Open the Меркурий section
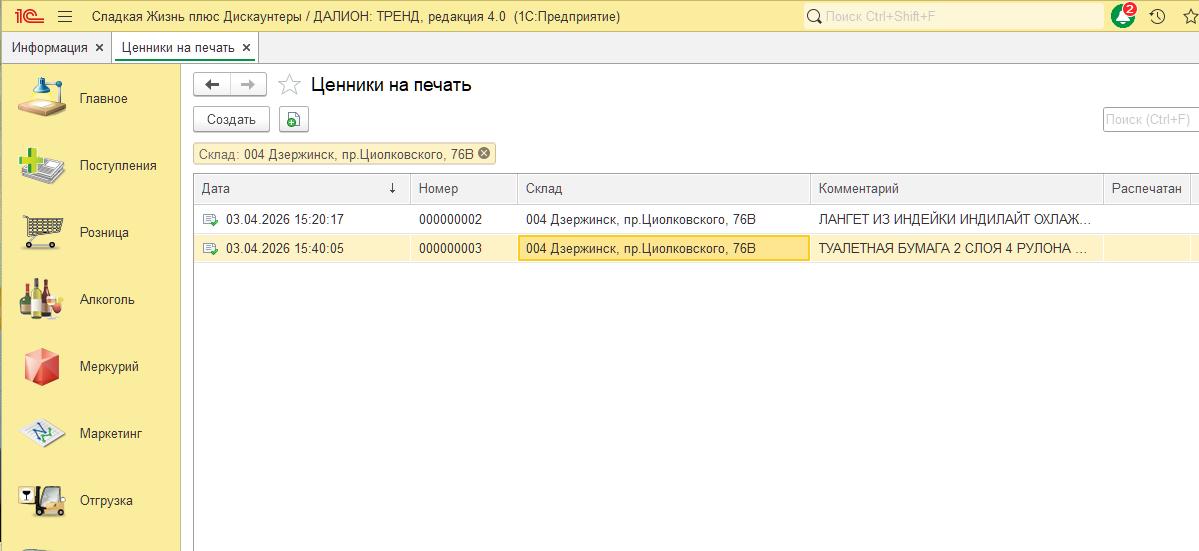 tap(42, 366)
